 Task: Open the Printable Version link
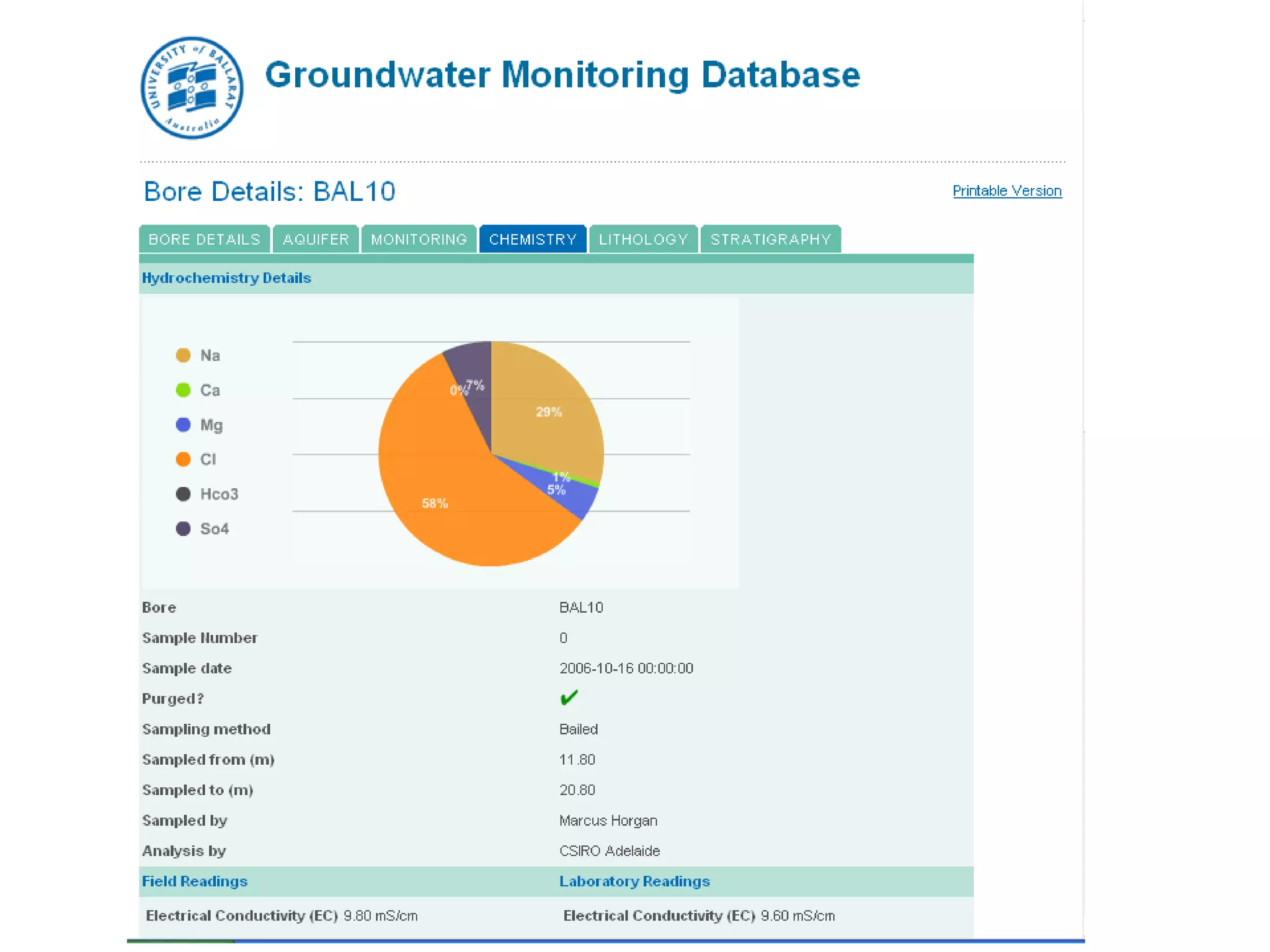[x=1006, y=191]
